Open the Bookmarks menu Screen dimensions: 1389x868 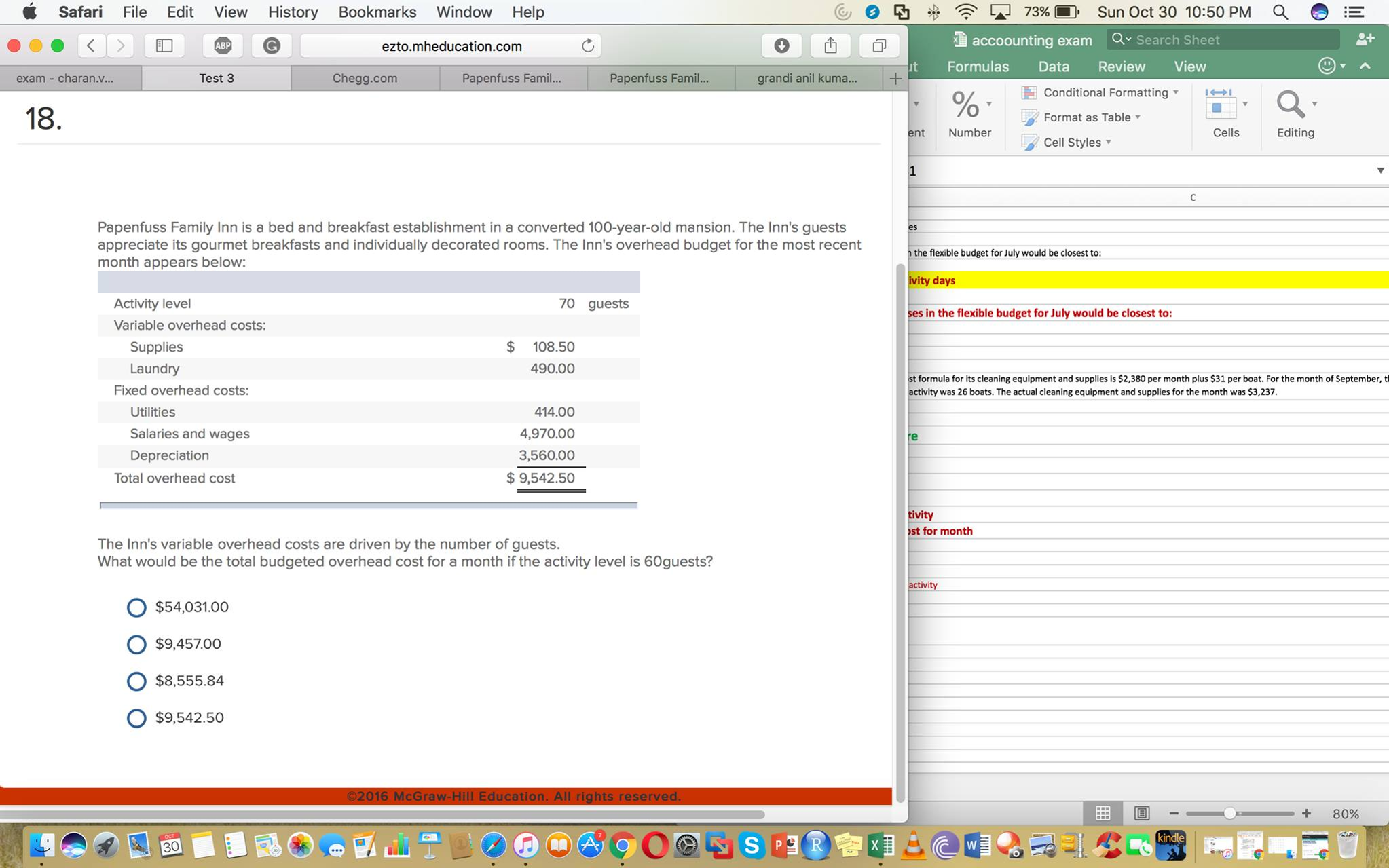click(x=377, y=12)
